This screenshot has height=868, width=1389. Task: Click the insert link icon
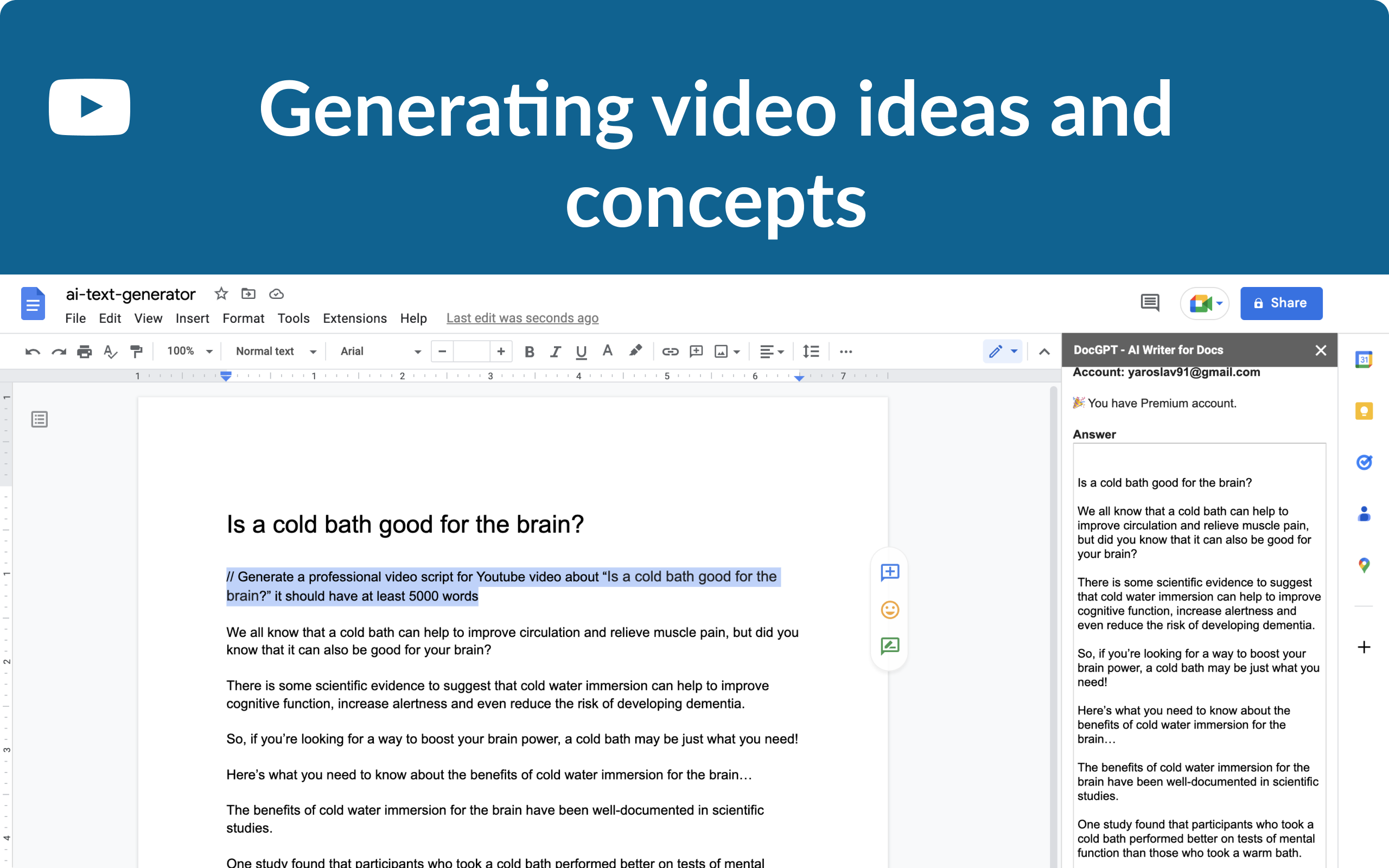pos(670,352)
